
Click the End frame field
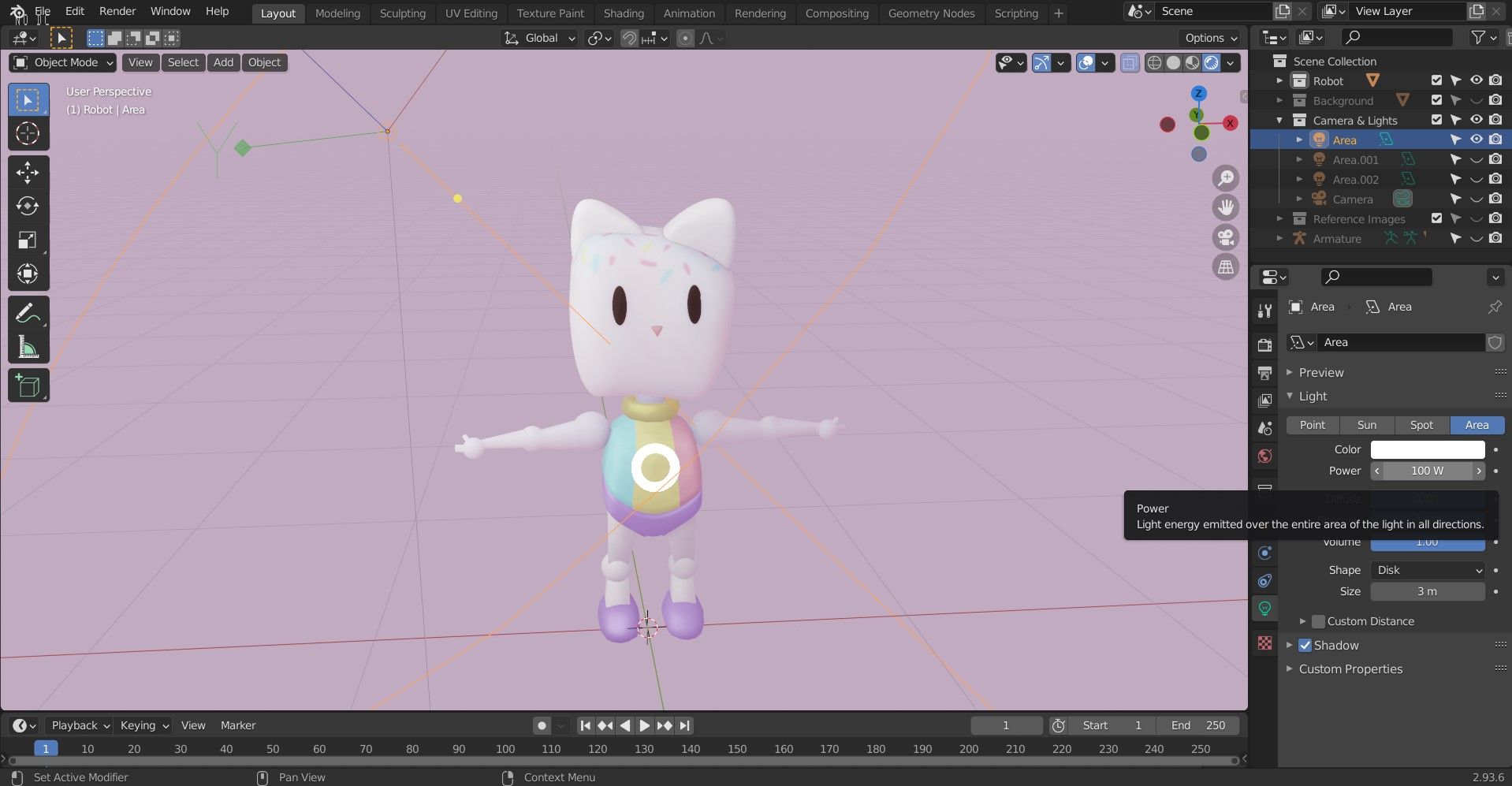[x=1197, y=725]
